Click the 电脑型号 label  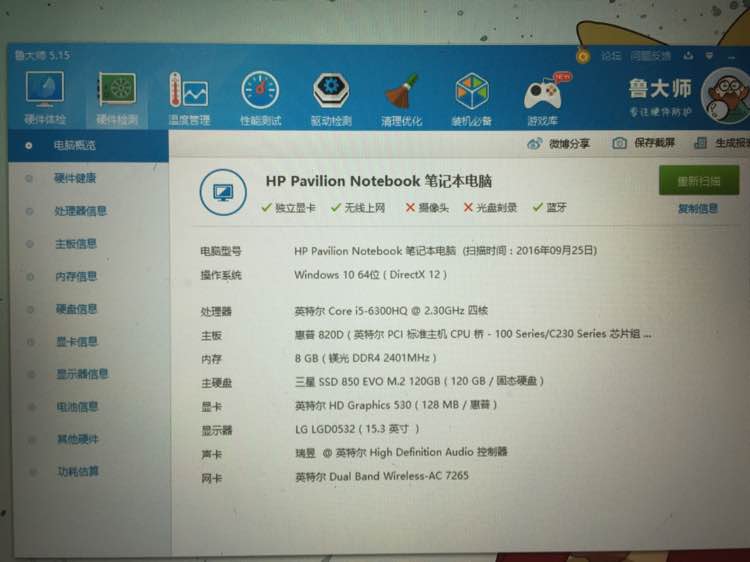[x=221, y=251]
